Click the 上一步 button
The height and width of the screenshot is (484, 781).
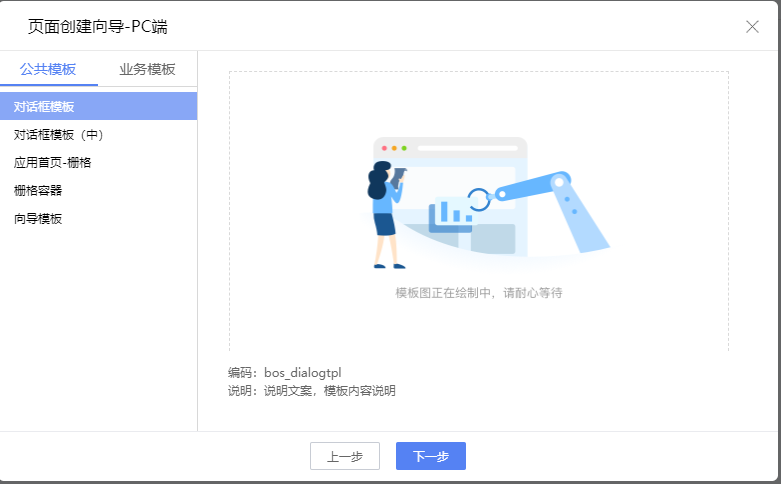point(345,456)
